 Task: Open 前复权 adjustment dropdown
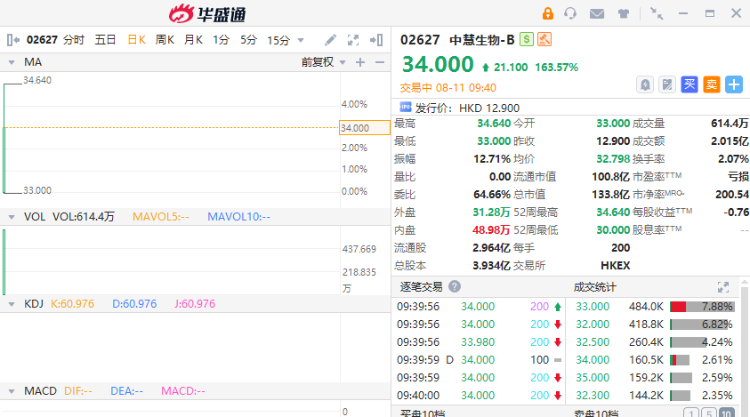(x=323, y=62)
